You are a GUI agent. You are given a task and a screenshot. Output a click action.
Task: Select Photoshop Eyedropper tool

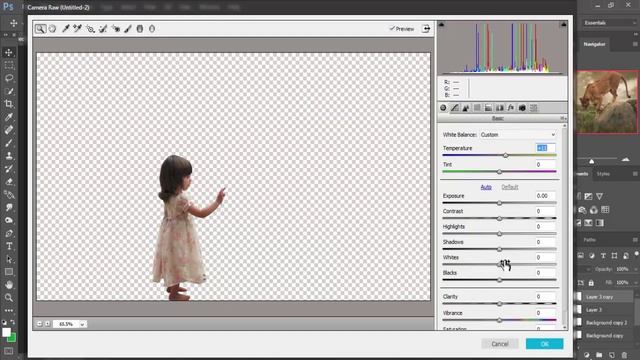9,117
